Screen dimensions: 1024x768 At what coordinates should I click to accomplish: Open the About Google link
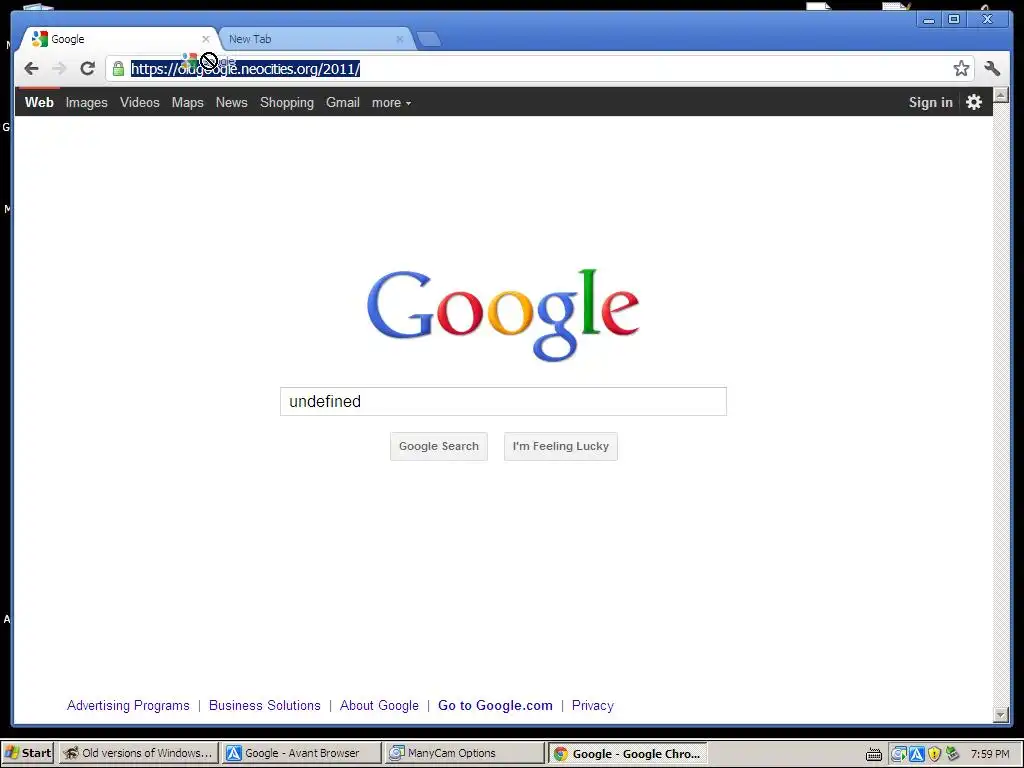[x=379, y=705]
